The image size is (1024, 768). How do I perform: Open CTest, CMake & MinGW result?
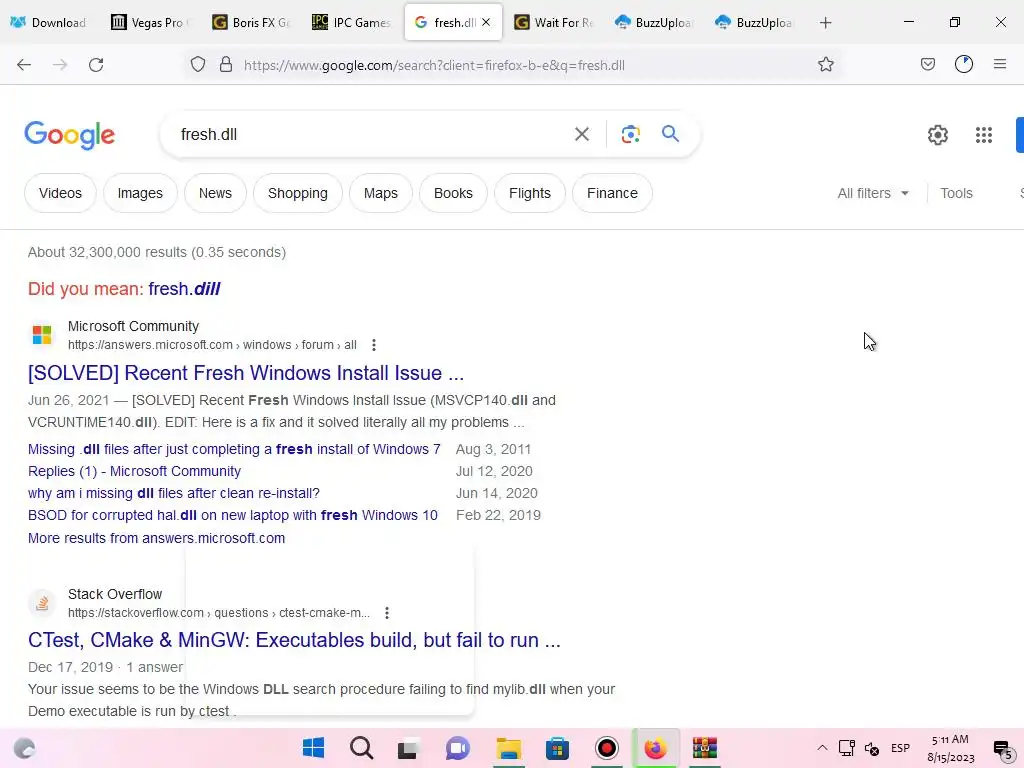[x=295, y=640]
